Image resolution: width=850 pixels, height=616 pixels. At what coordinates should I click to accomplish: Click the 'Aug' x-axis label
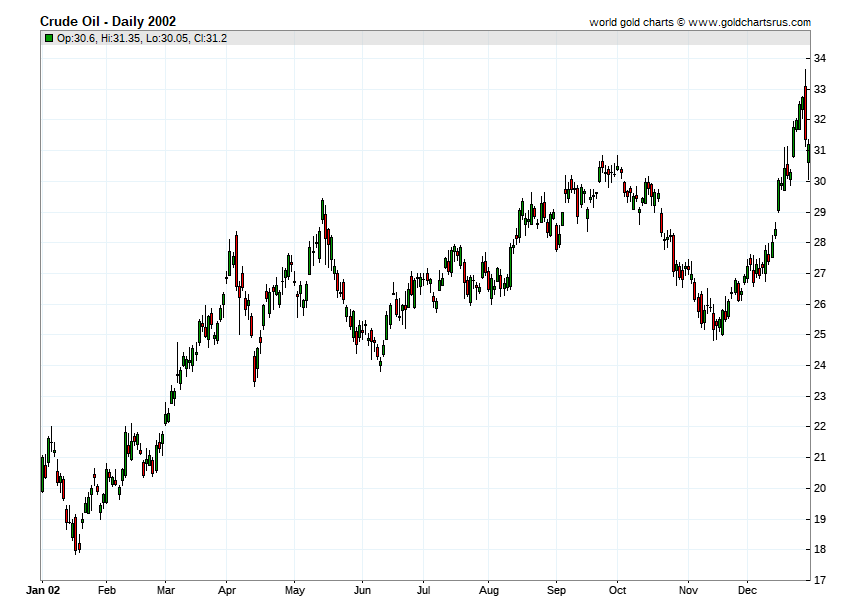click(488, 590)
